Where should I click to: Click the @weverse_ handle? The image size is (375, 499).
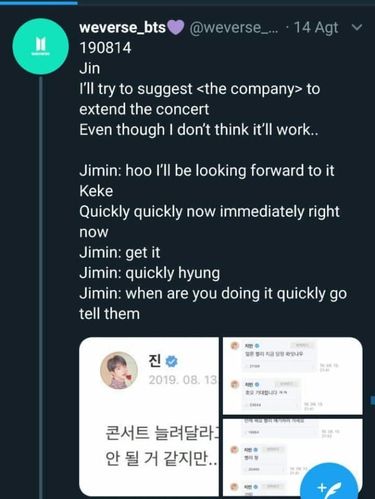pos(234,27)
